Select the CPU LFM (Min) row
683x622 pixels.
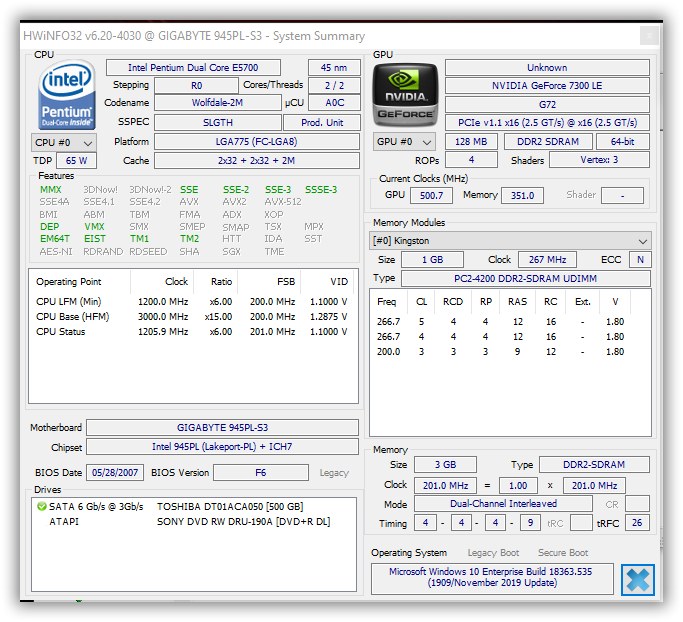[192, 301]
